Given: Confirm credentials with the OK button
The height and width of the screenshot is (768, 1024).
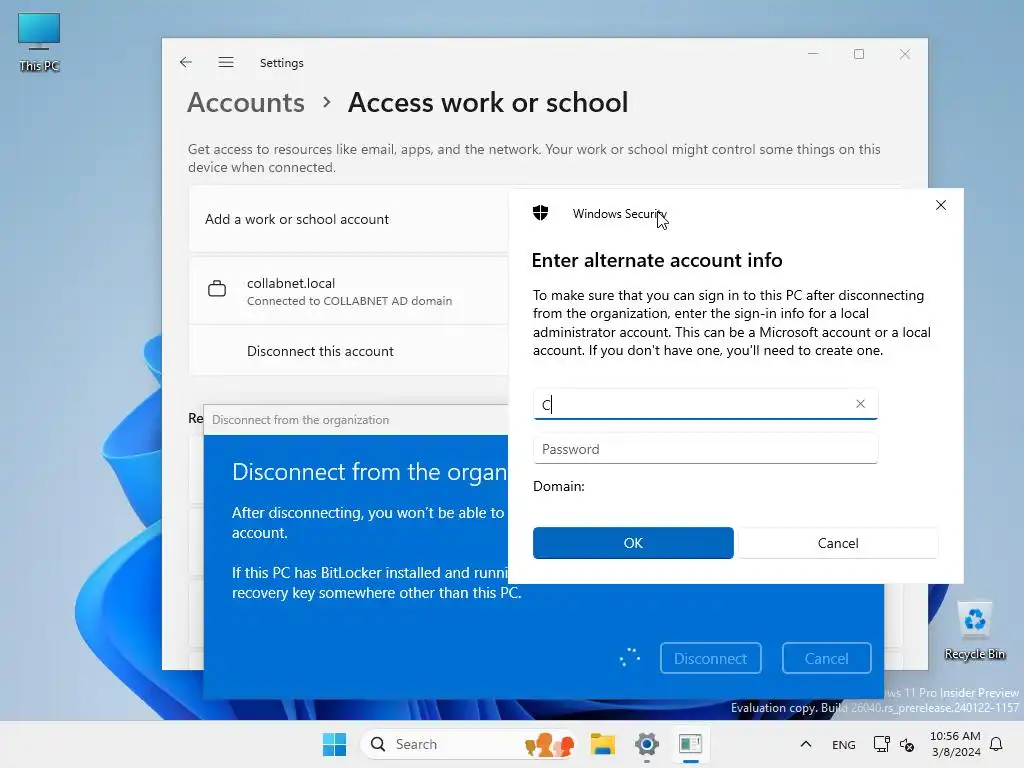Looking at the screenshot, I should 633,543.
